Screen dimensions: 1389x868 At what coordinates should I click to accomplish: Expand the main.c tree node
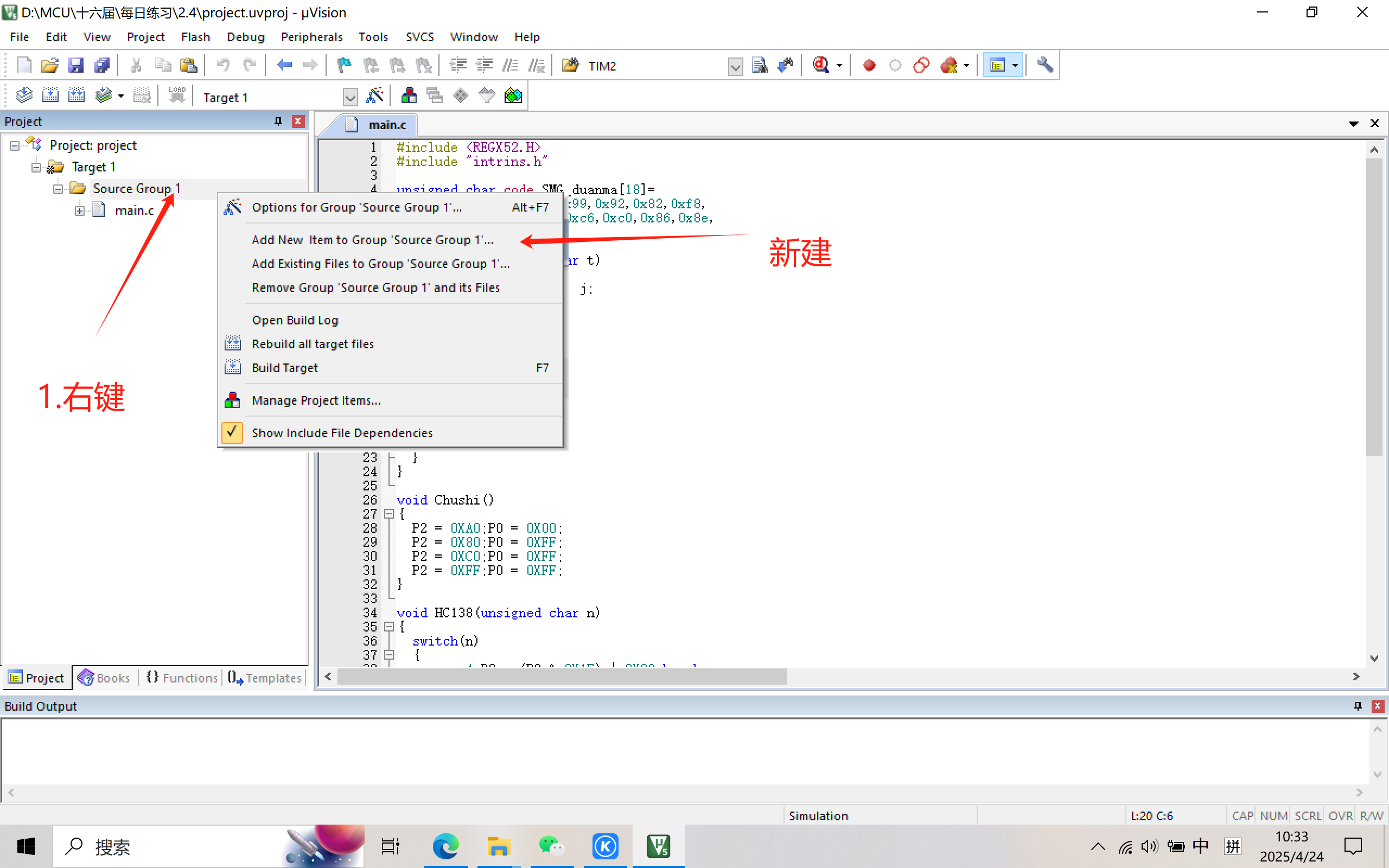(79, 210)
